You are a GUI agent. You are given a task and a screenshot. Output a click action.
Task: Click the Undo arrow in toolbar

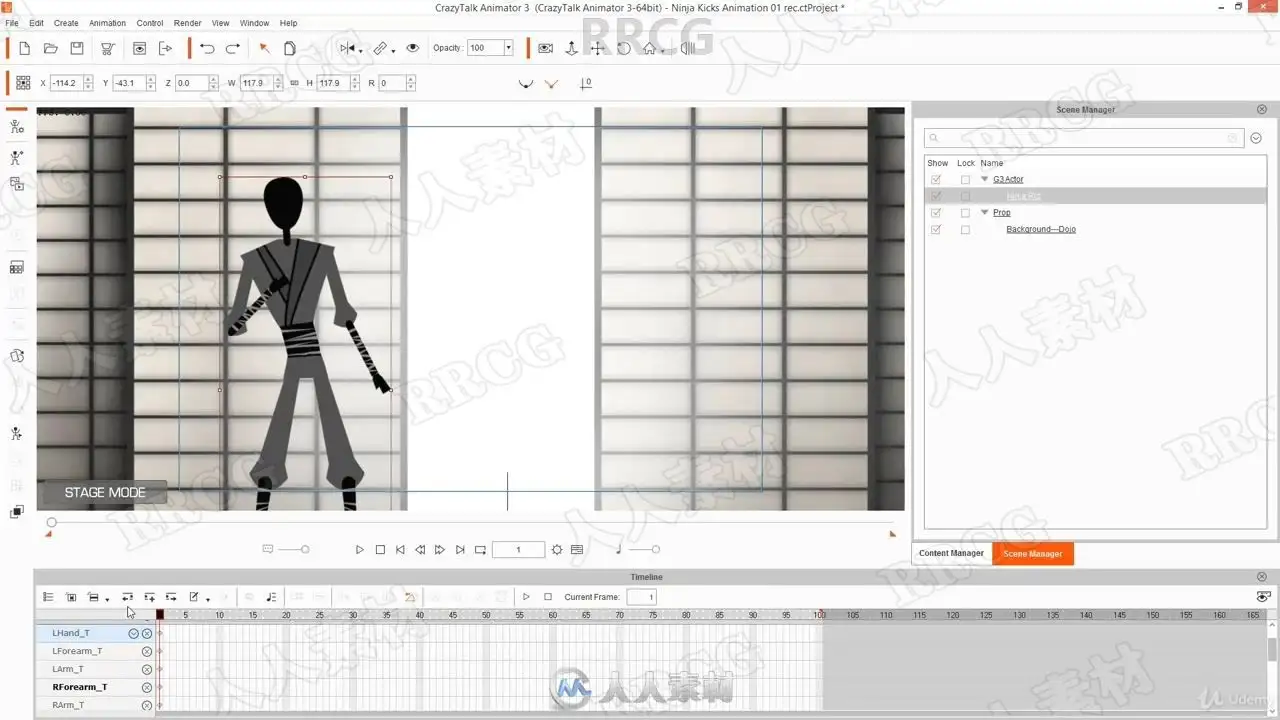coord(207,48)
